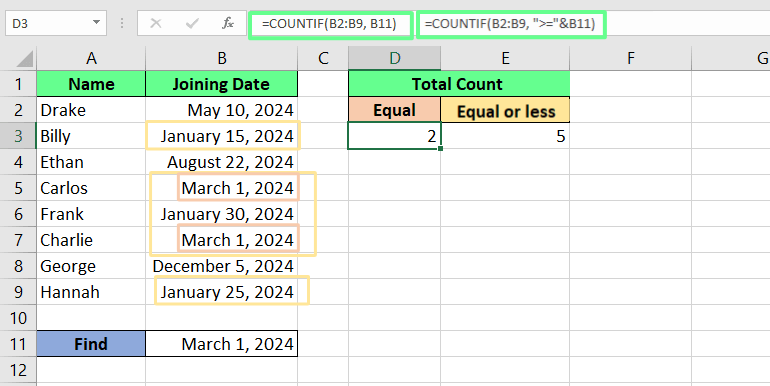Select row 4 header

[x=18, y=162]
